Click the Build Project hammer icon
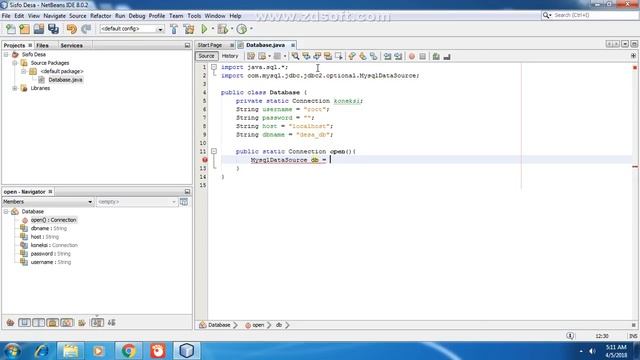 click(x=174, y=29)
